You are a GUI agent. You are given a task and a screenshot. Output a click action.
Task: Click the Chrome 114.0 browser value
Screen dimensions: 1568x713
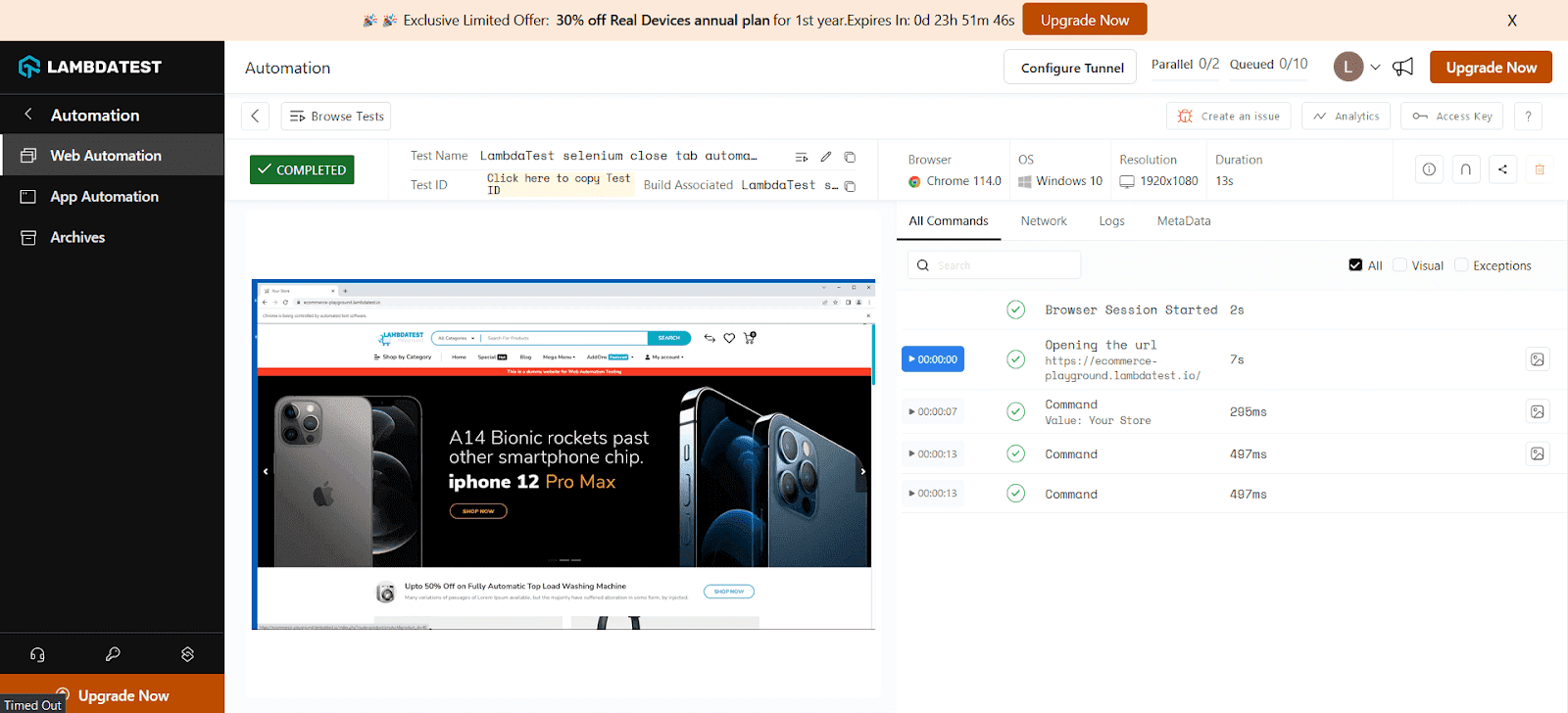(955, 181)
